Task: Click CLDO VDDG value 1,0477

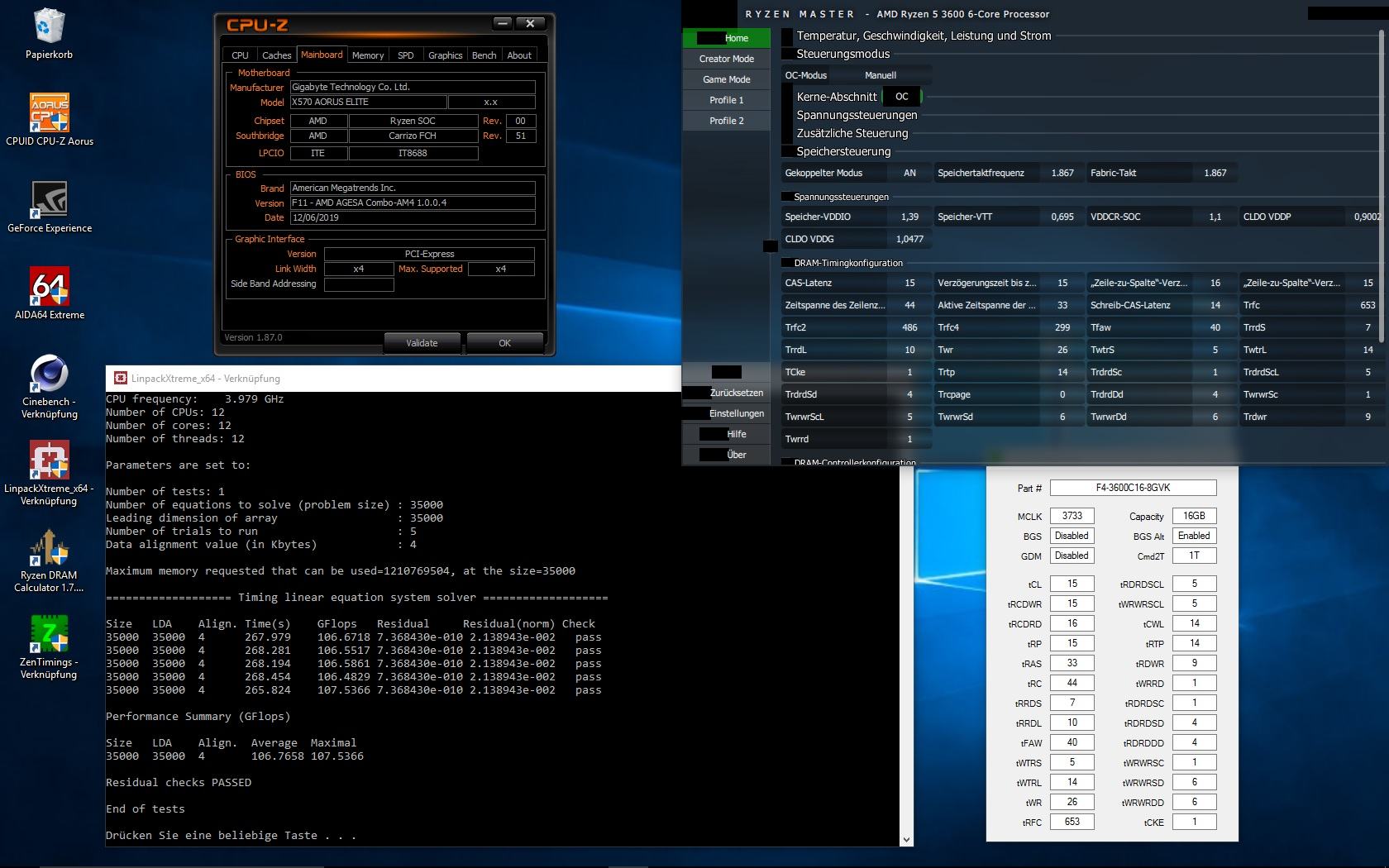Action: pyautogui.click(x=909, y=239)
